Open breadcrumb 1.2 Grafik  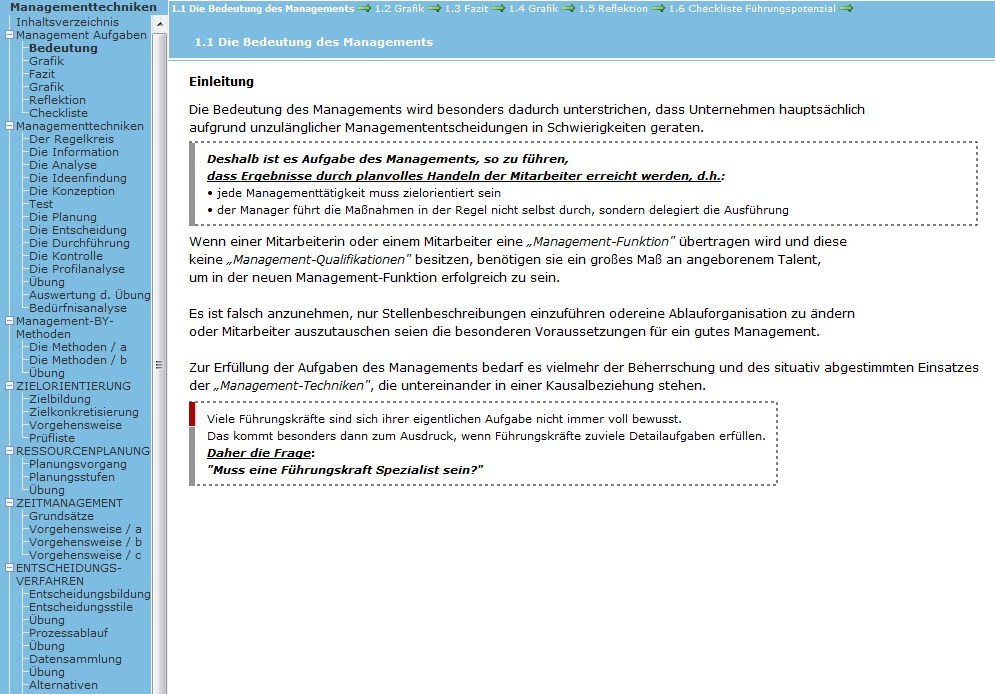click(399, 9)
